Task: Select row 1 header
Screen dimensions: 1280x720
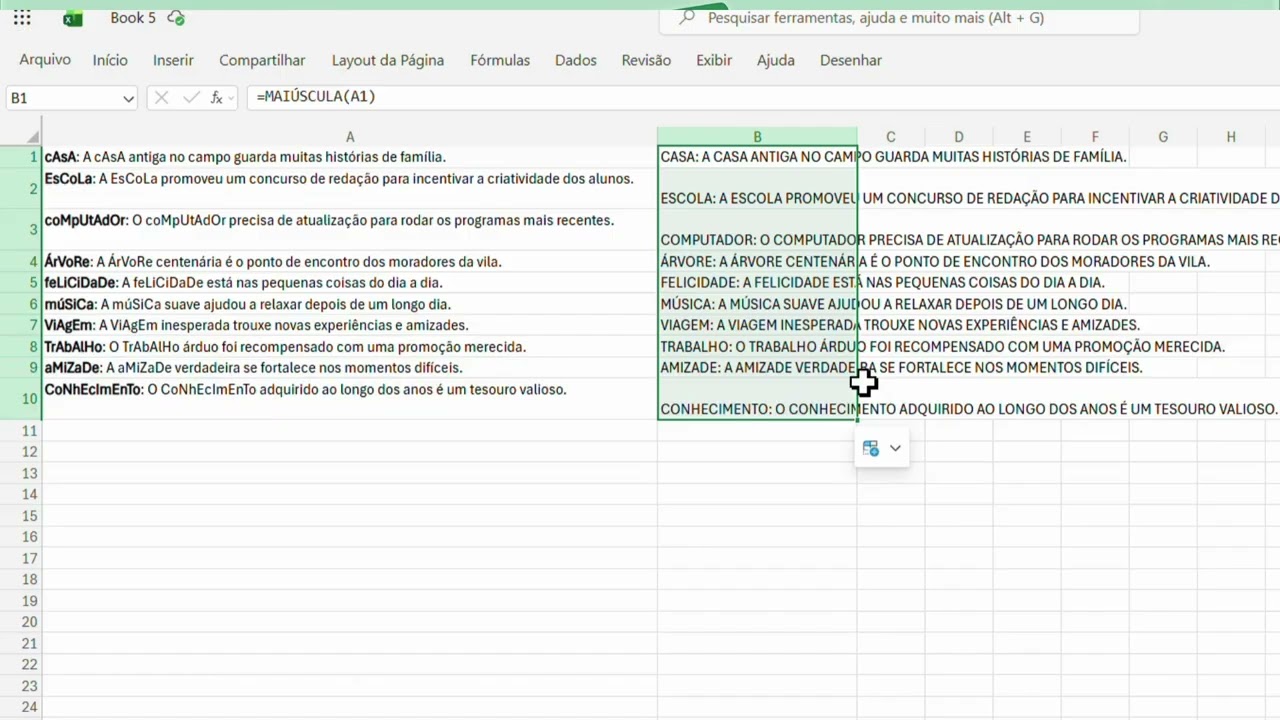Action: [x=21, y=157]
